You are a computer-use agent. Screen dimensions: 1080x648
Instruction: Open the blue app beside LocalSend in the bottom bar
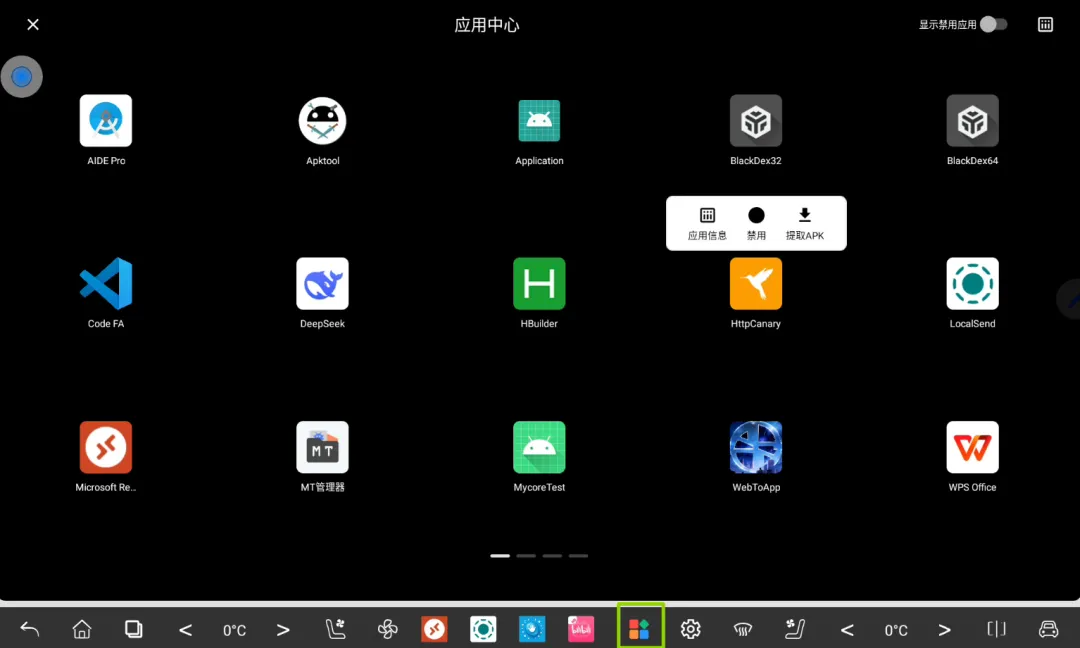point(532,629)
